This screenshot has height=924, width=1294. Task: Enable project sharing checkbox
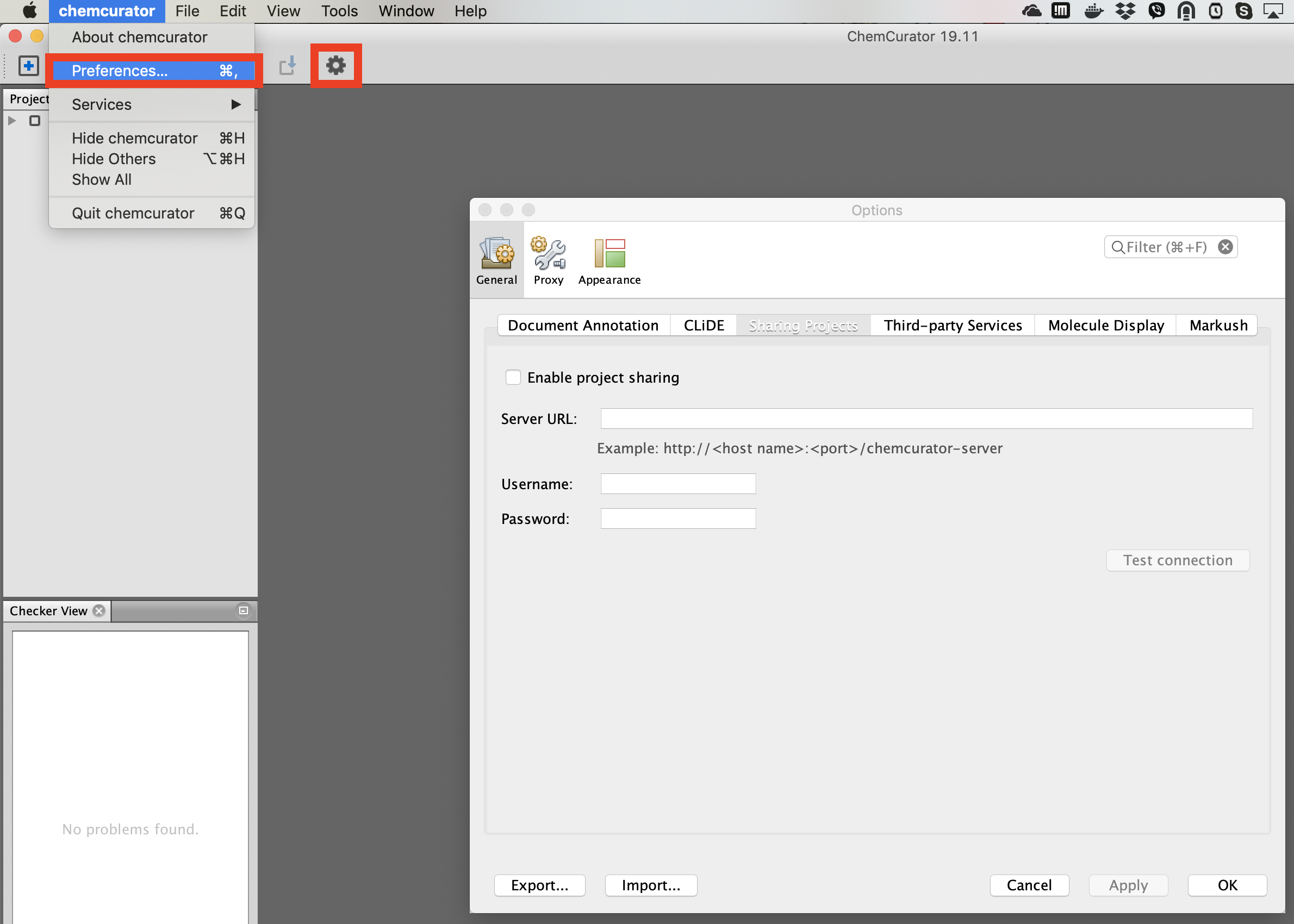tap(513, 378)
